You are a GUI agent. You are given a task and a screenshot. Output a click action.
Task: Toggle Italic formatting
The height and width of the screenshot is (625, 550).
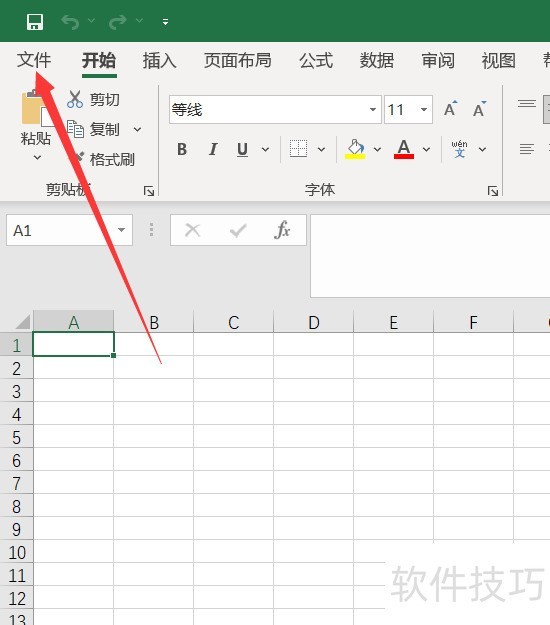click(x=213, y=149)
